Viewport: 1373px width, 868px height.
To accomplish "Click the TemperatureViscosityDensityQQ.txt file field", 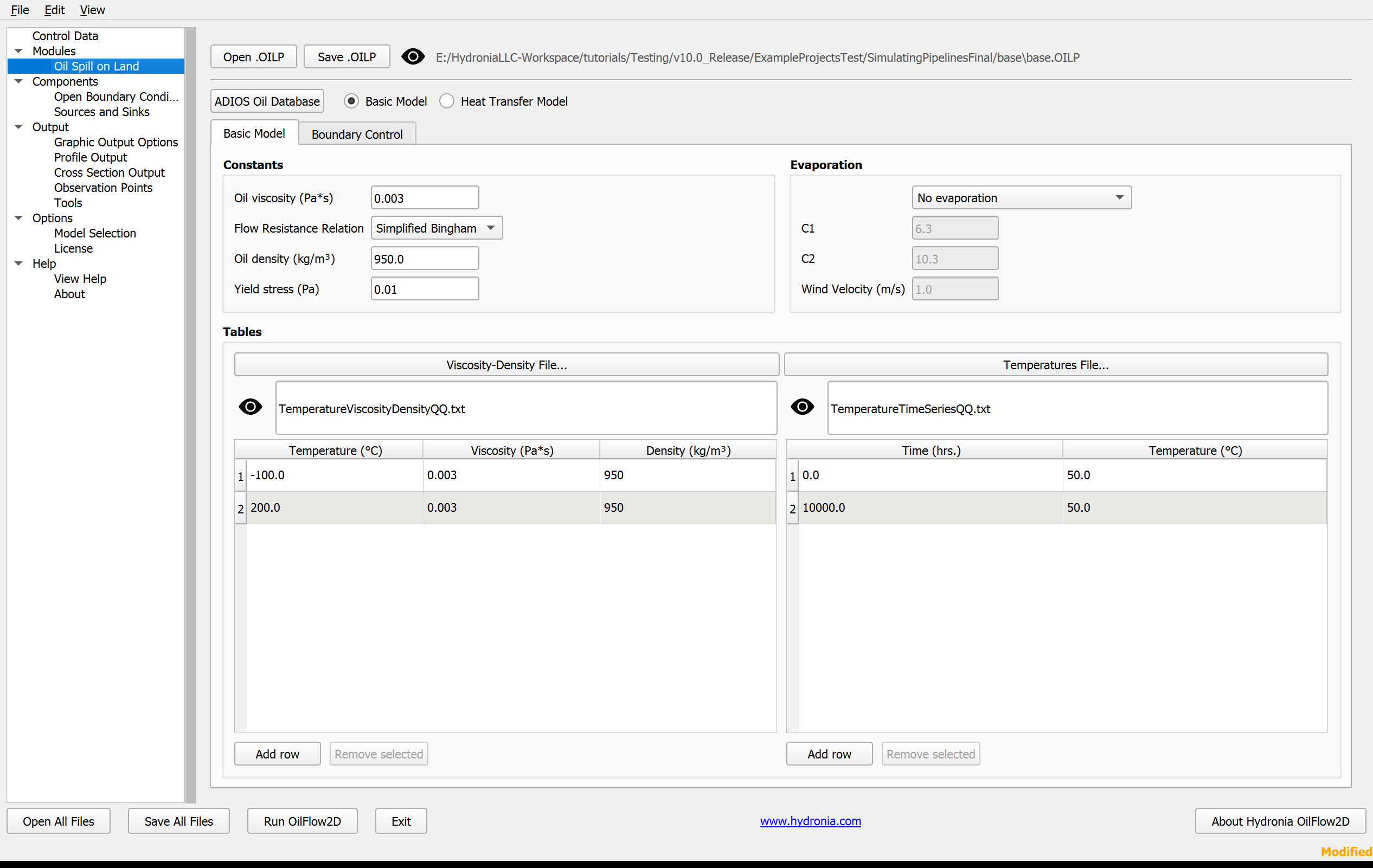I will click(527, 408).
